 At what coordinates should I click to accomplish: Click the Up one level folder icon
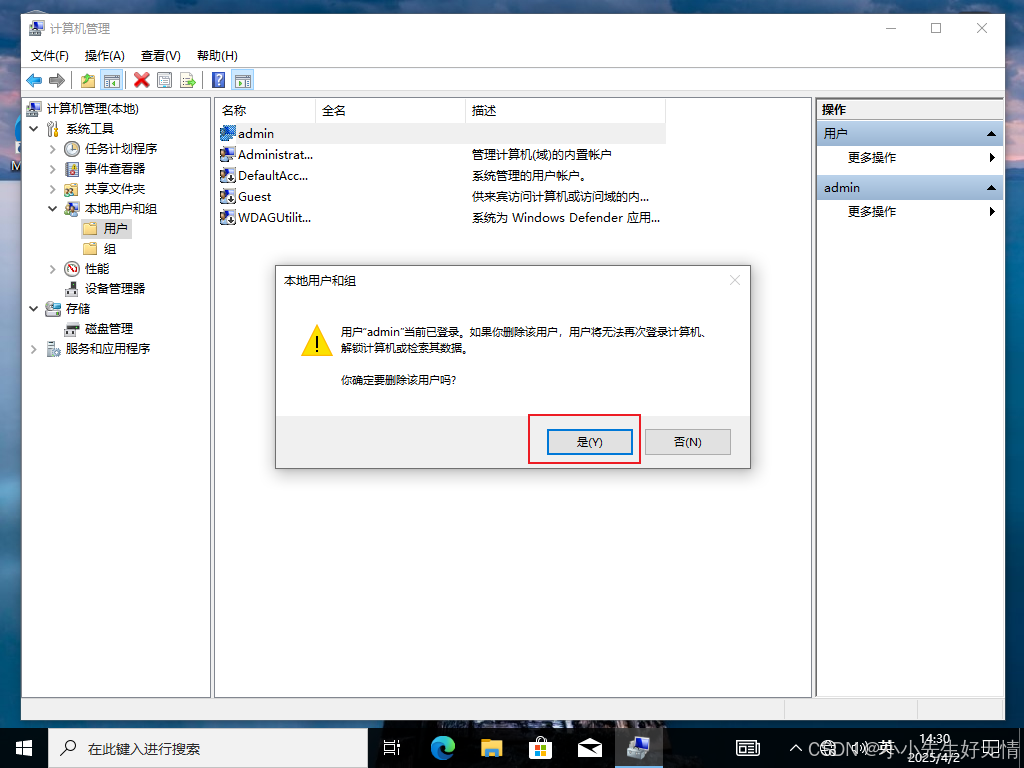tap(88, 80)
